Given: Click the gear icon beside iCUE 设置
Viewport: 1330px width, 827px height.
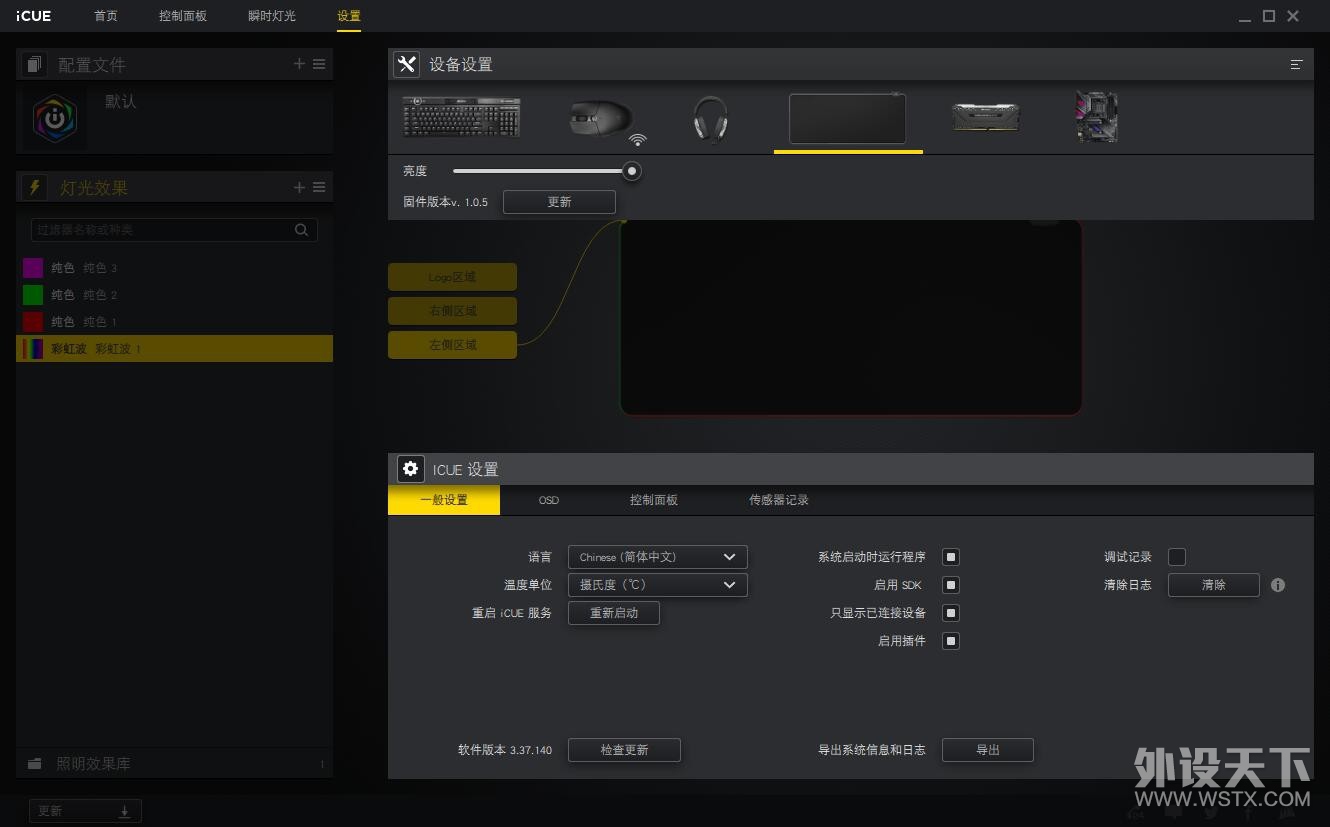Looking at the screenshot, I should click(410, 468).
